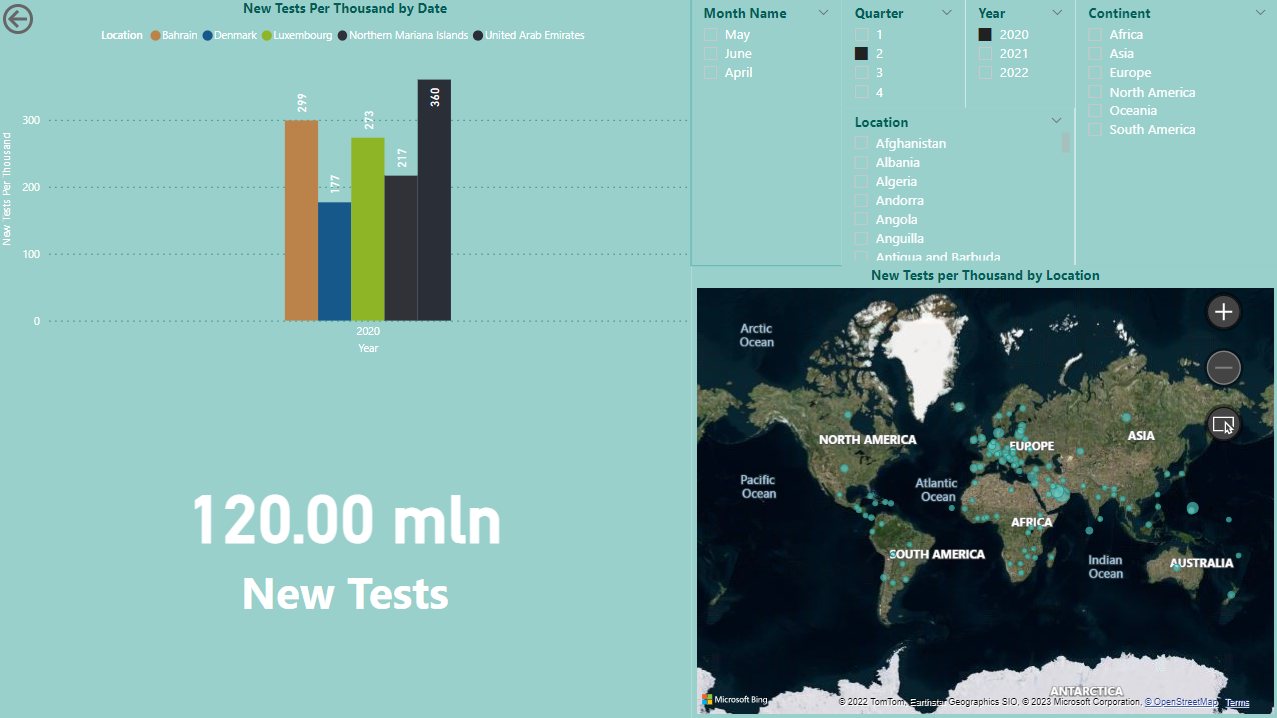Select the map rectangle selection tool
The image size is (1277, 718).
(x=1222, y=424)
